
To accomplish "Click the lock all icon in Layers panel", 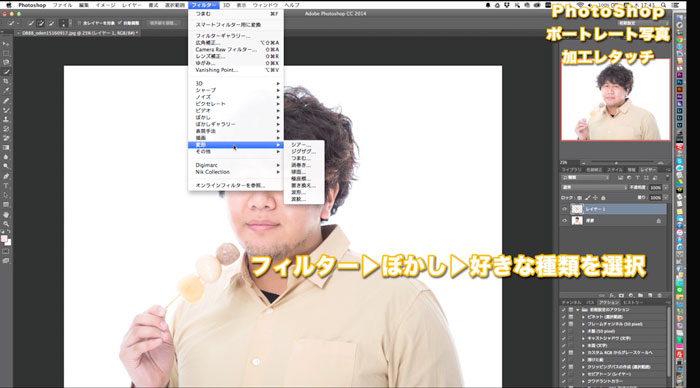I will click(603, 197).
